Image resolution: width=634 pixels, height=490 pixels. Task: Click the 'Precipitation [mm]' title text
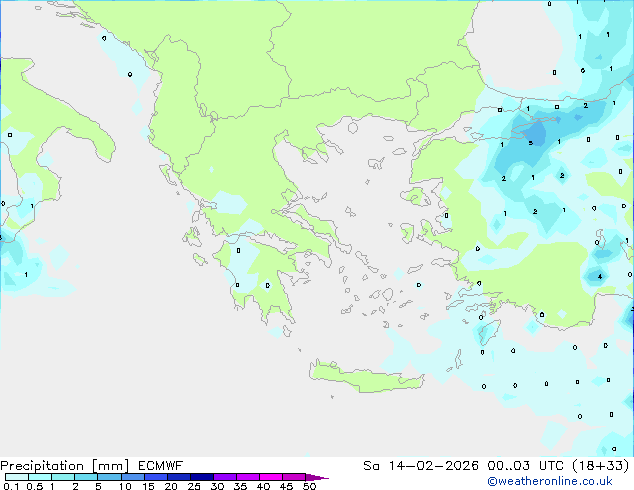point(64,466)
